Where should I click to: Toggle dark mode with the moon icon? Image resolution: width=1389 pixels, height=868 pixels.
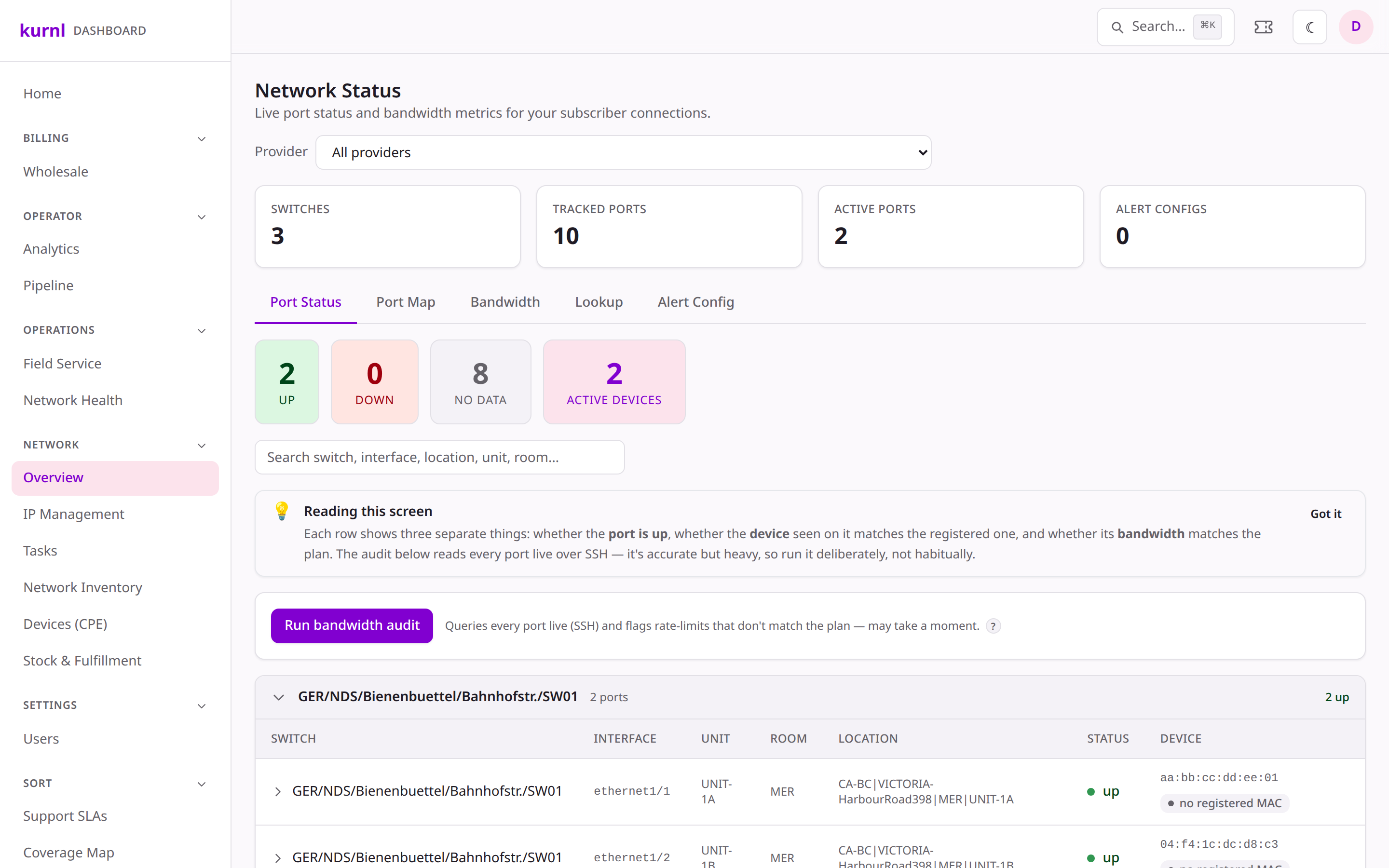1309,27
